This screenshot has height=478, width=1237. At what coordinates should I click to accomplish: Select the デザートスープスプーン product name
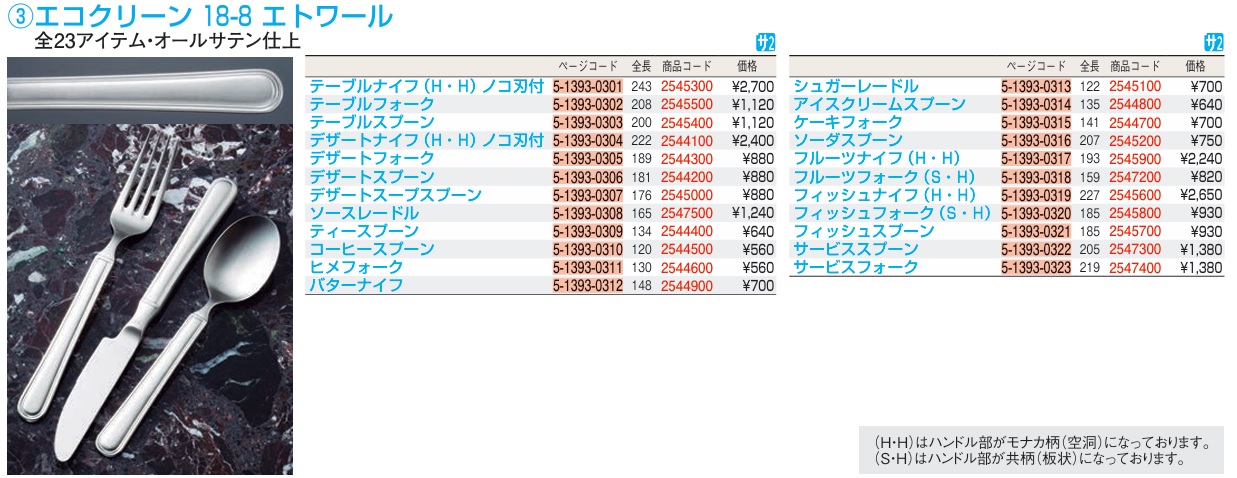395,195
